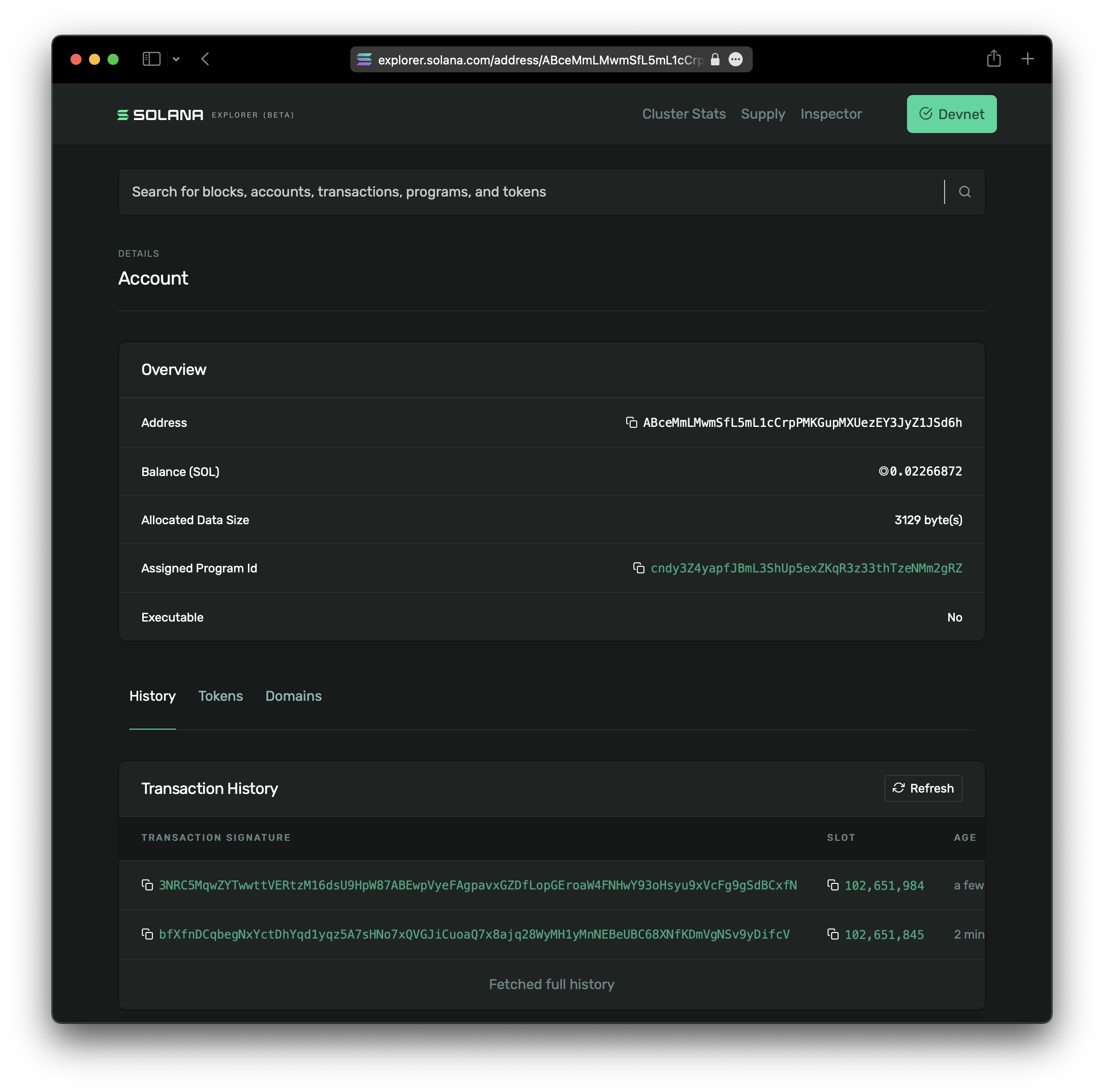Click the SLOT column header
This screenshot has width=1104, height=1092.
click(841, 838)
